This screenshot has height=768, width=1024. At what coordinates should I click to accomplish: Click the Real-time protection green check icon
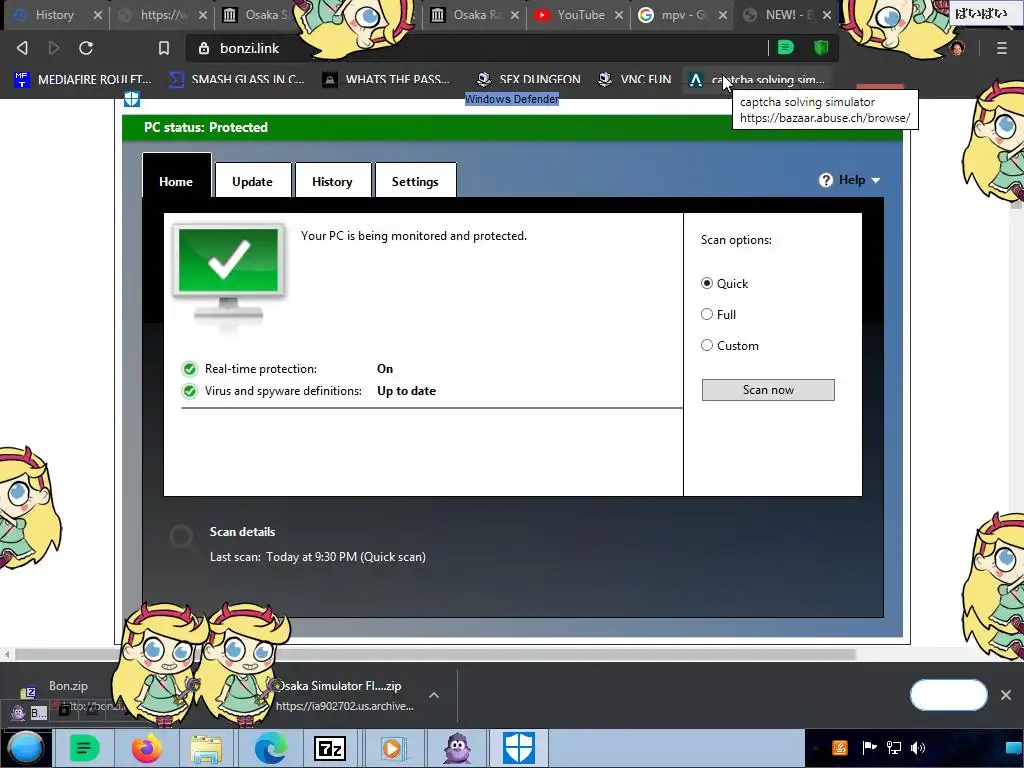pyautogui.click(x=189, y=369)
